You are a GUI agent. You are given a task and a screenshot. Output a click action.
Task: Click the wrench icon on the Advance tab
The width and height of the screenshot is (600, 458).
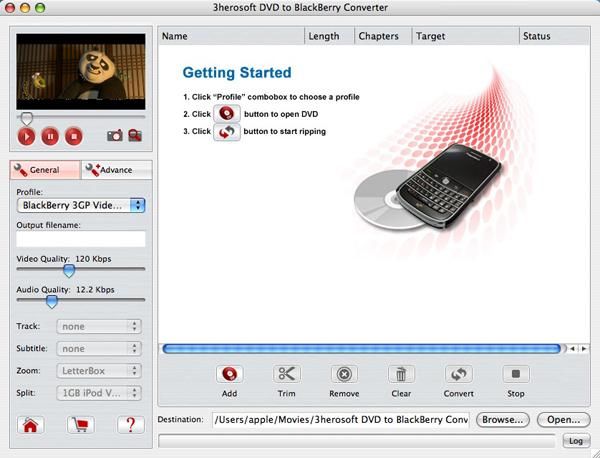[x=93, y=170]
